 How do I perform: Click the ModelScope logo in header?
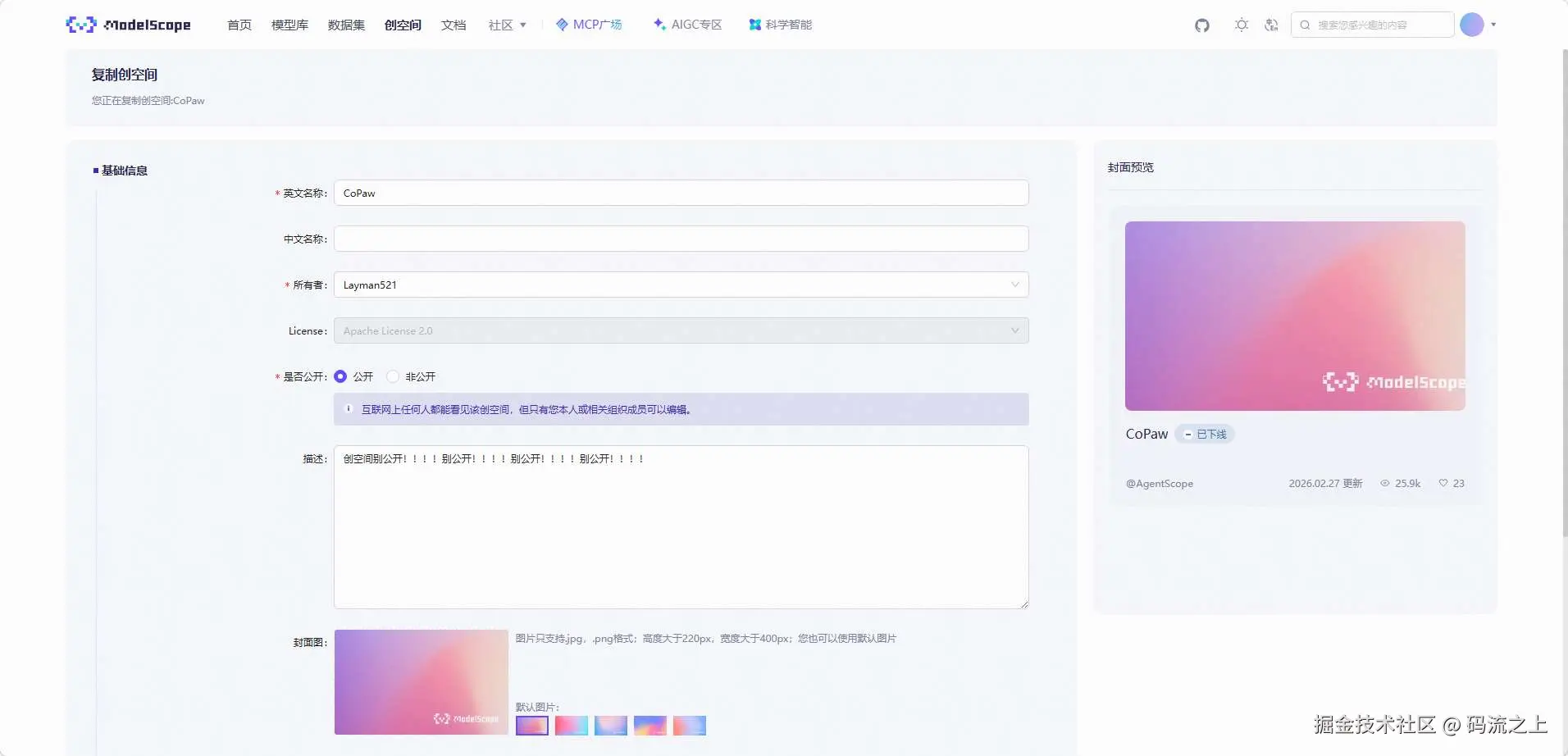[128, 25]
